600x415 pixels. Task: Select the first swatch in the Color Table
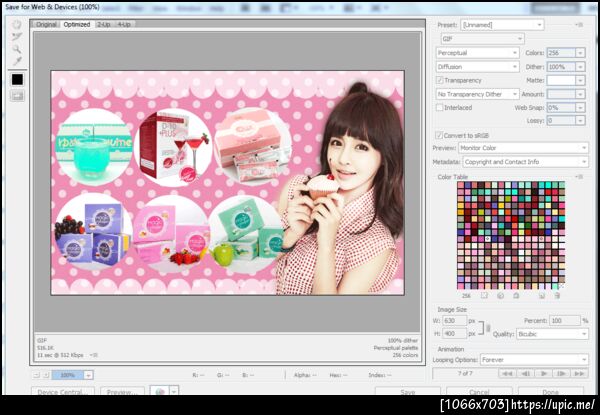coord(461,185)
